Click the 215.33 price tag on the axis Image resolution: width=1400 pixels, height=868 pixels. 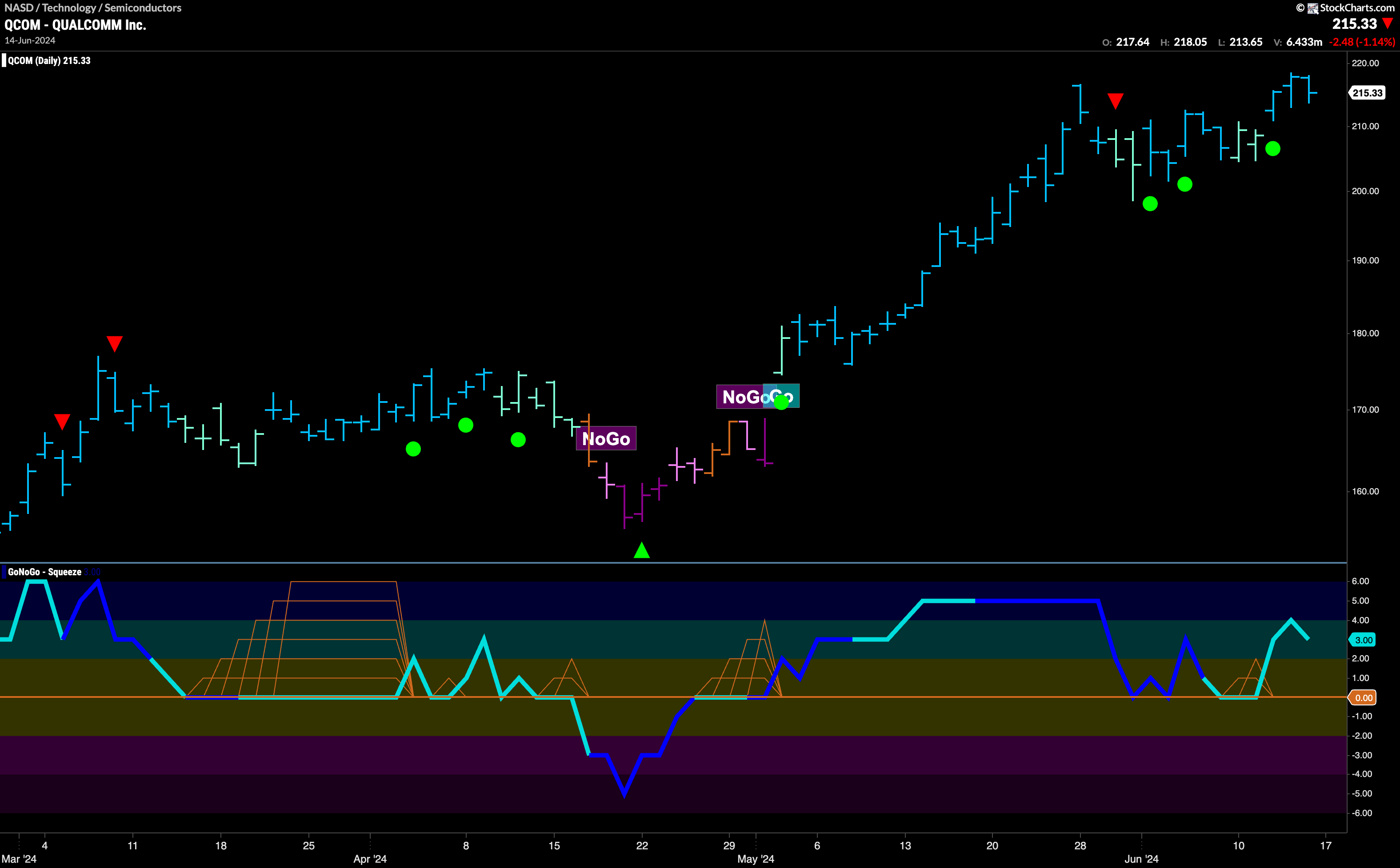point(1367,93)
